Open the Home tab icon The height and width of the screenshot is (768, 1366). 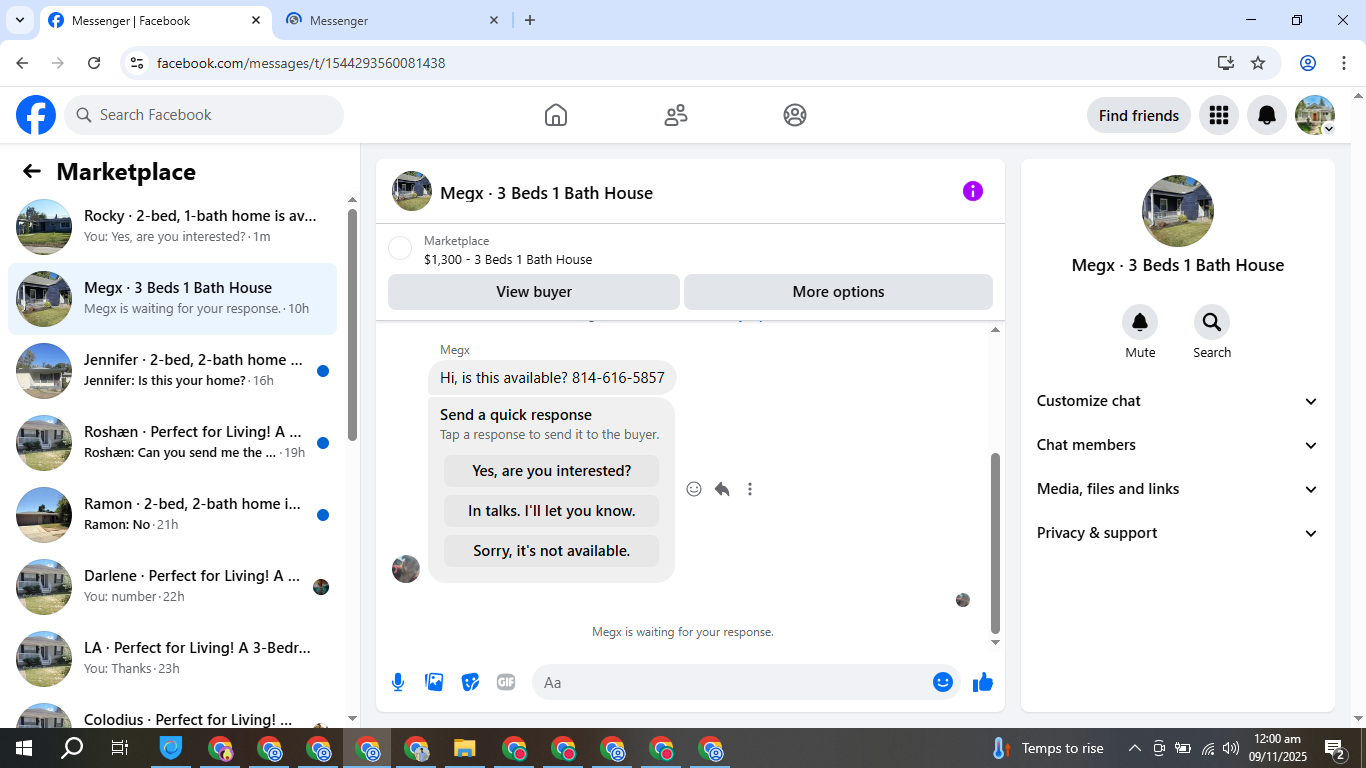point(556,115)
